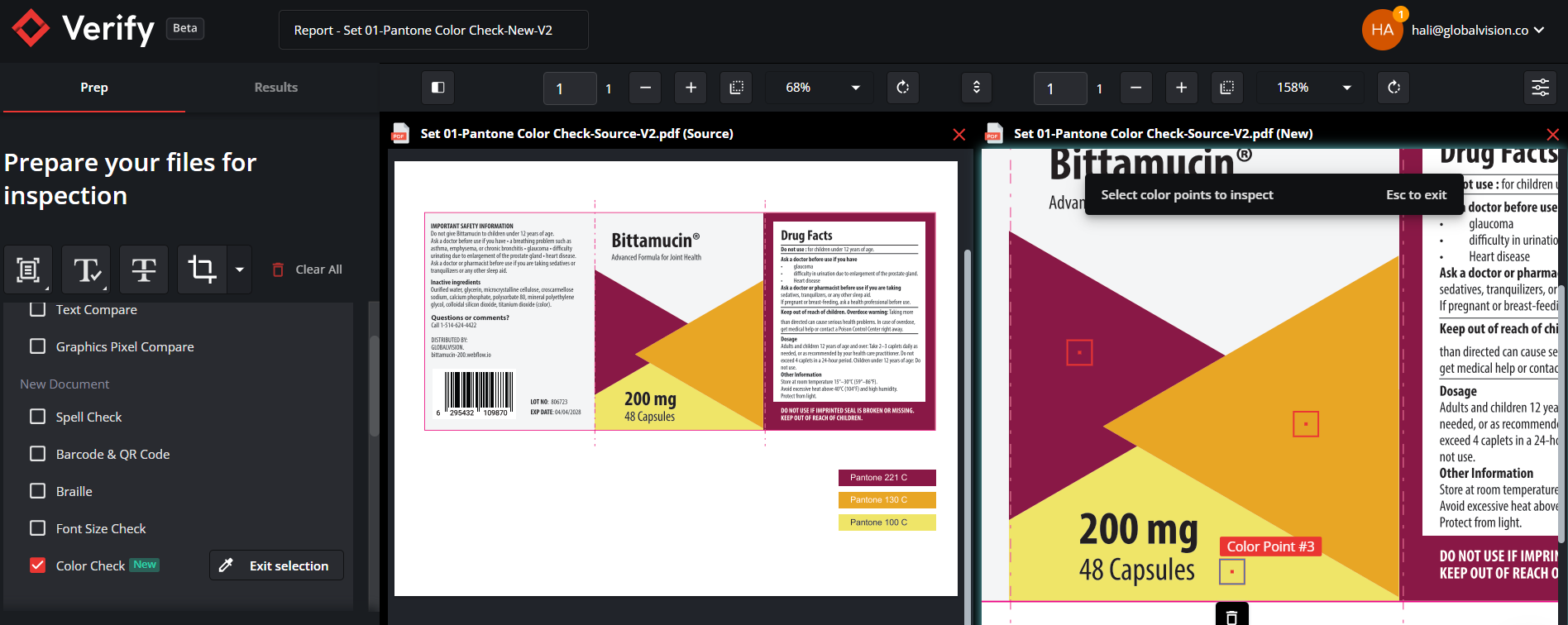Click the Exit selection button
Viewport: 1568px width, 625px height.
coord(276,565)
